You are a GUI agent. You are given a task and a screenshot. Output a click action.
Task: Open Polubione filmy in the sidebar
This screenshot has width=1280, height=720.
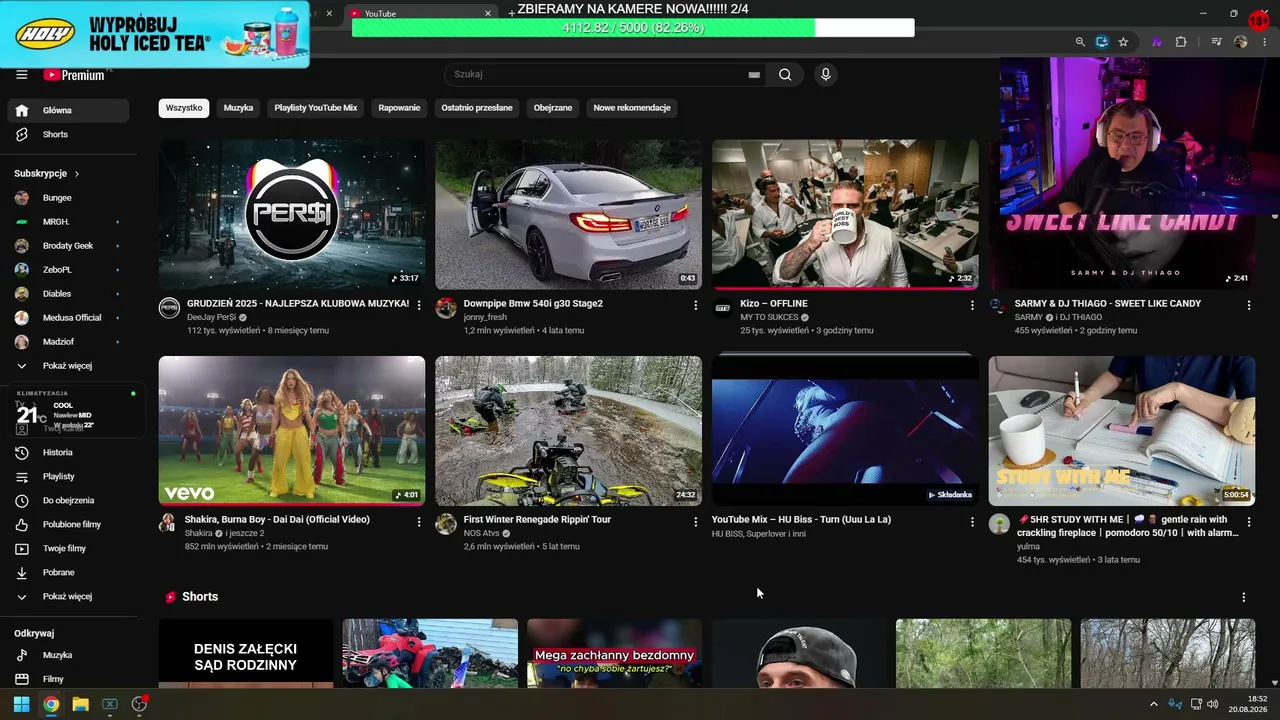(x=68, y=524)
